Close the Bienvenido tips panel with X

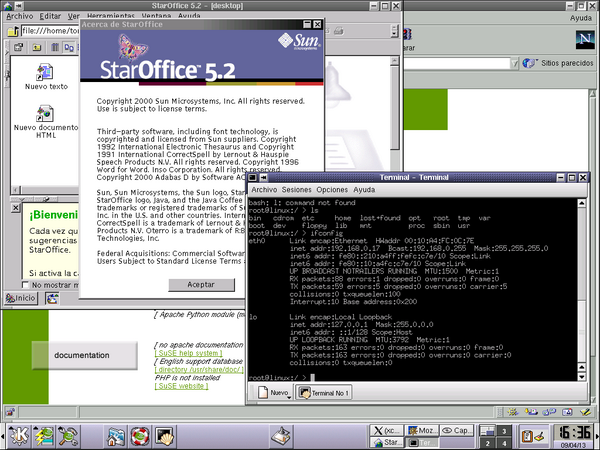(x=15, y=208)
